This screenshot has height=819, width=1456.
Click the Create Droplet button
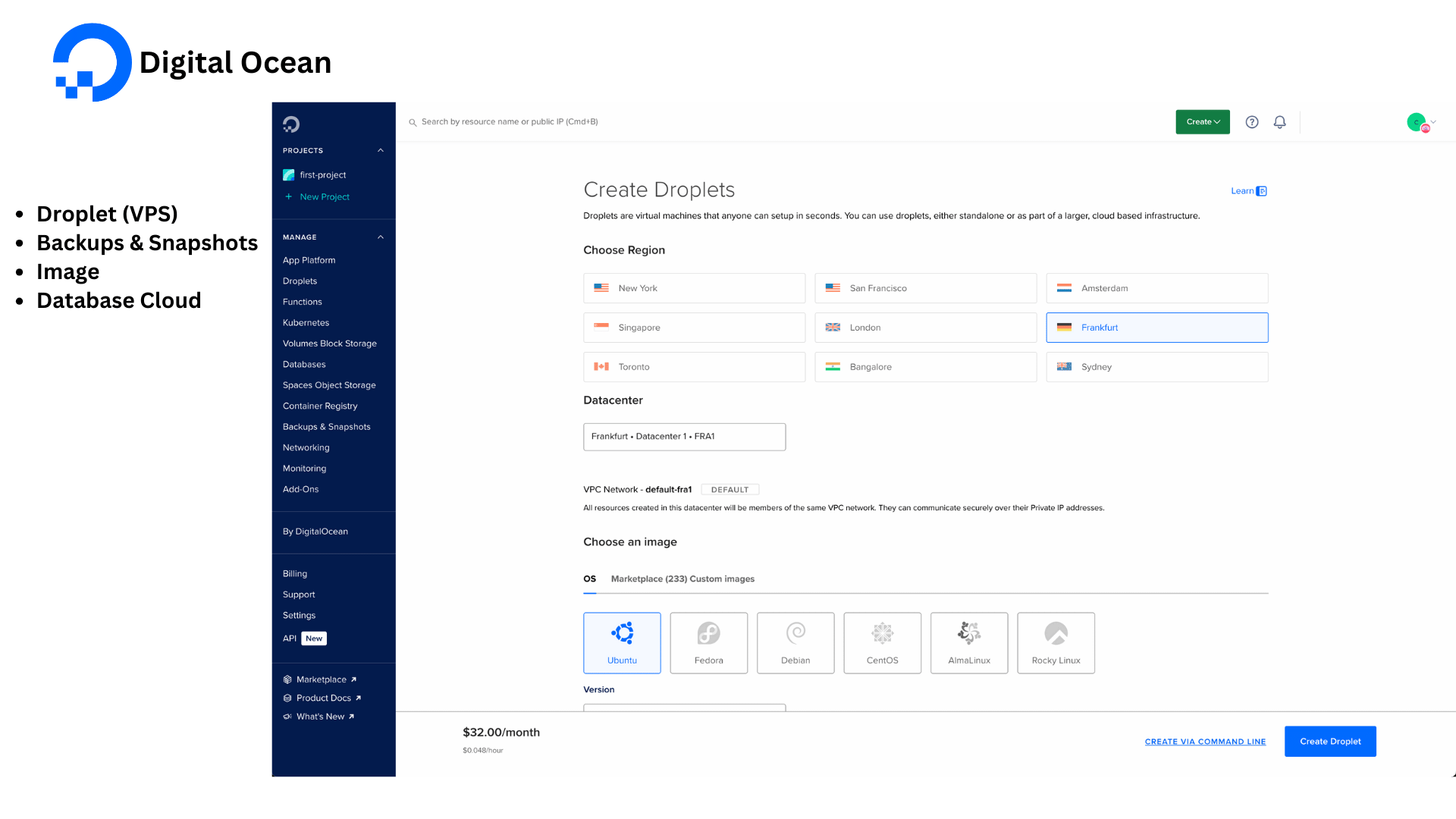pyautogui.click(x=1330, y=742)
